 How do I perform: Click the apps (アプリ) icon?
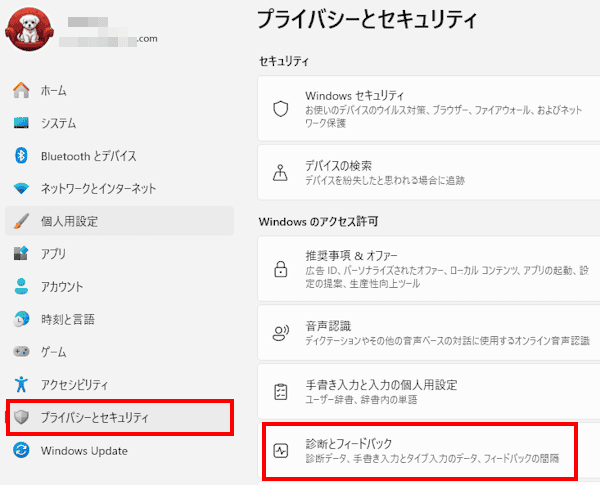pyautogui.click(x=21, y=253)
